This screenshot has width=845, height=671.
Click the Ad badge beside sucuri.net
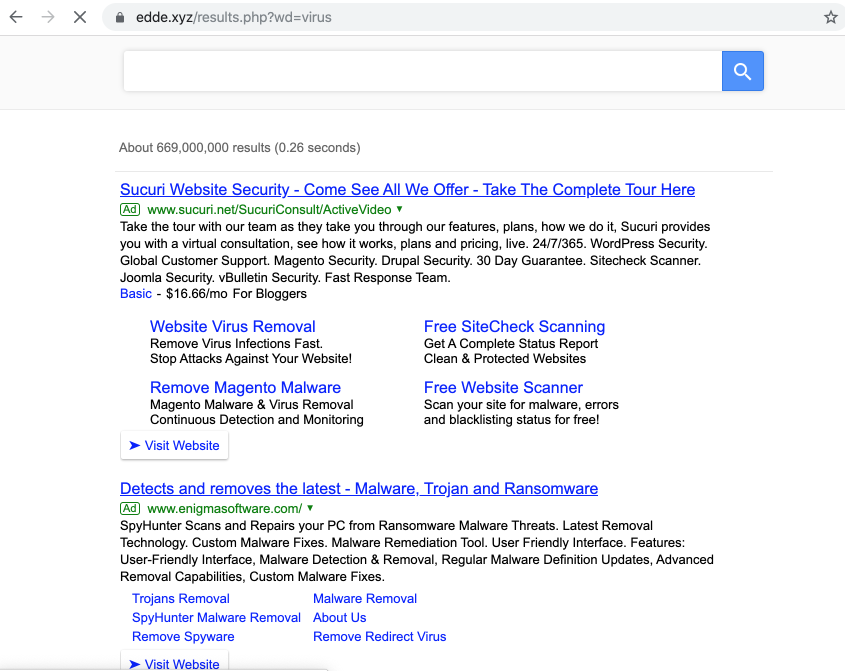[x=130, y=209]
